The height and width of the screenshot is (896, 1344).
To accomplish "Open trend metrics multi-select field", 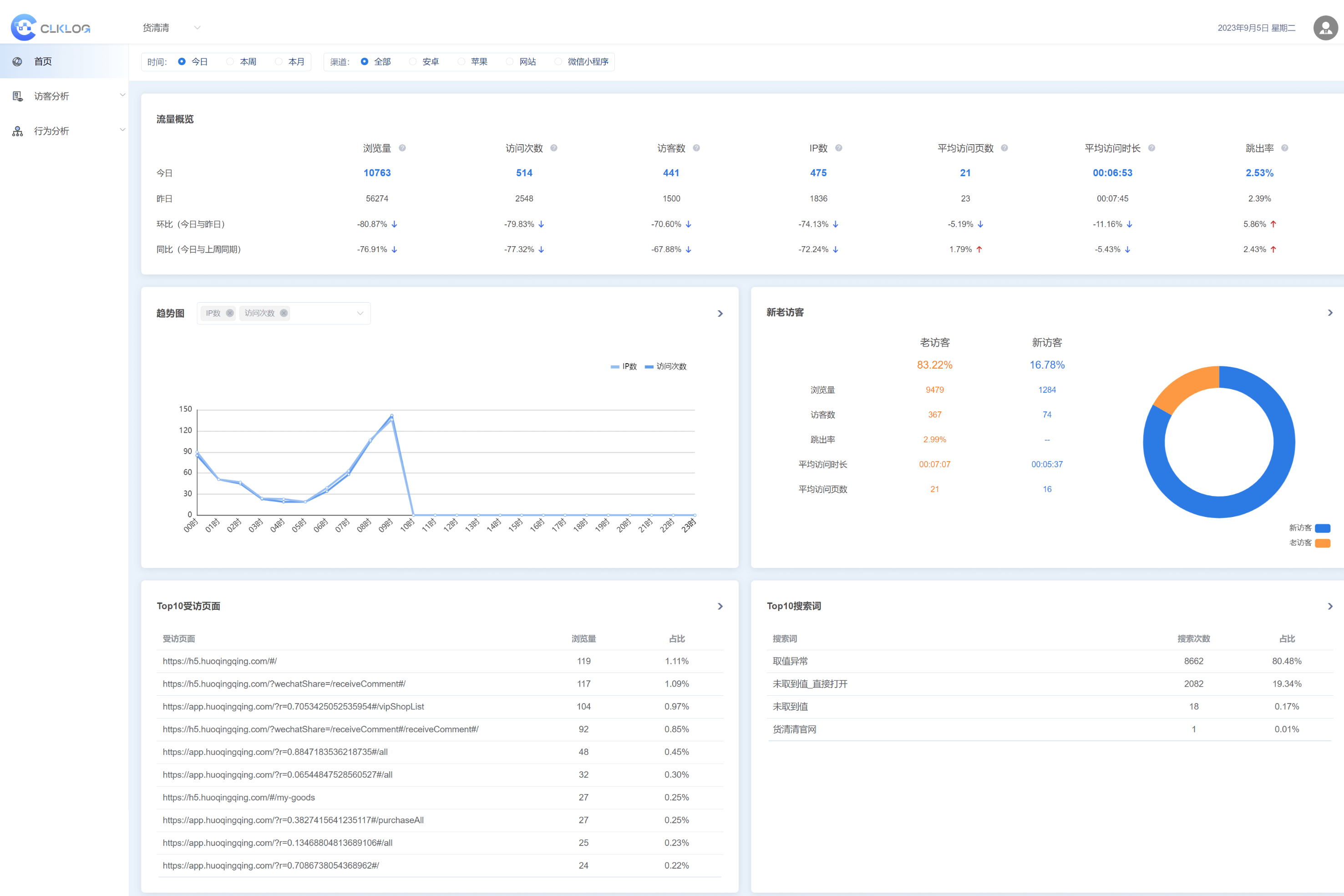I will click(x=284, y=313).
